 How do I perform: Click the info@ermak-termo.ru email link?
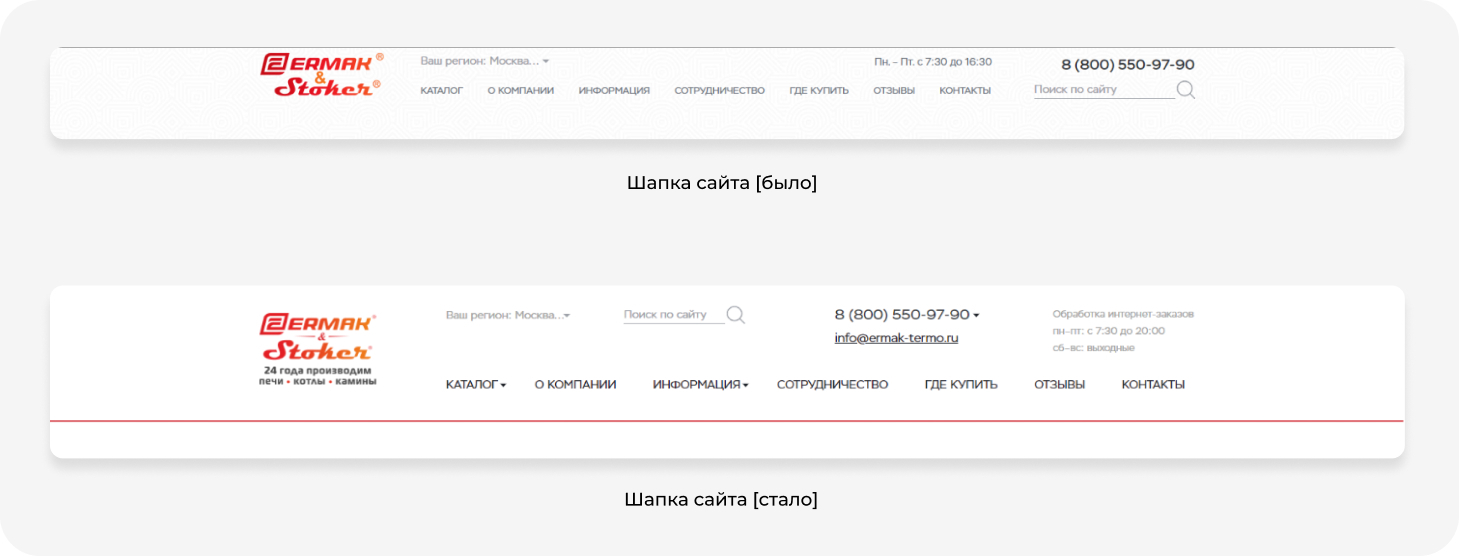(x=896, y=338)
